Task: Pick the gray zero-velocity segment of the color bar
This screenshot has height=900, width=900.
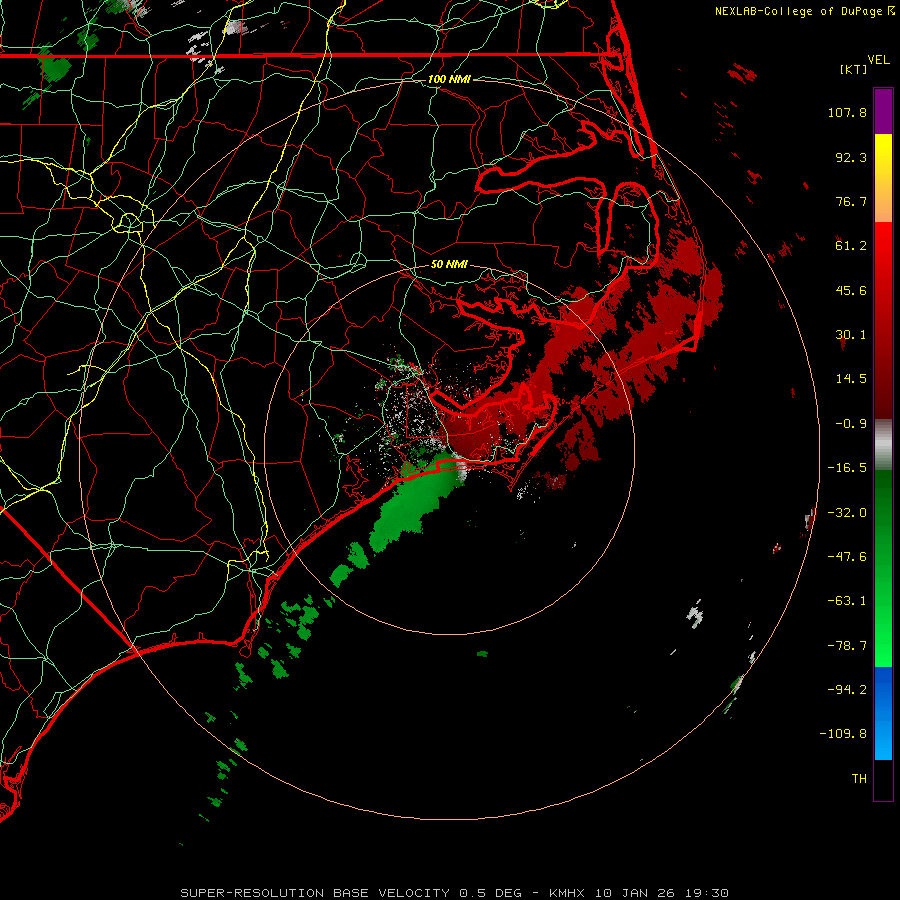Action: pos(883,445)
